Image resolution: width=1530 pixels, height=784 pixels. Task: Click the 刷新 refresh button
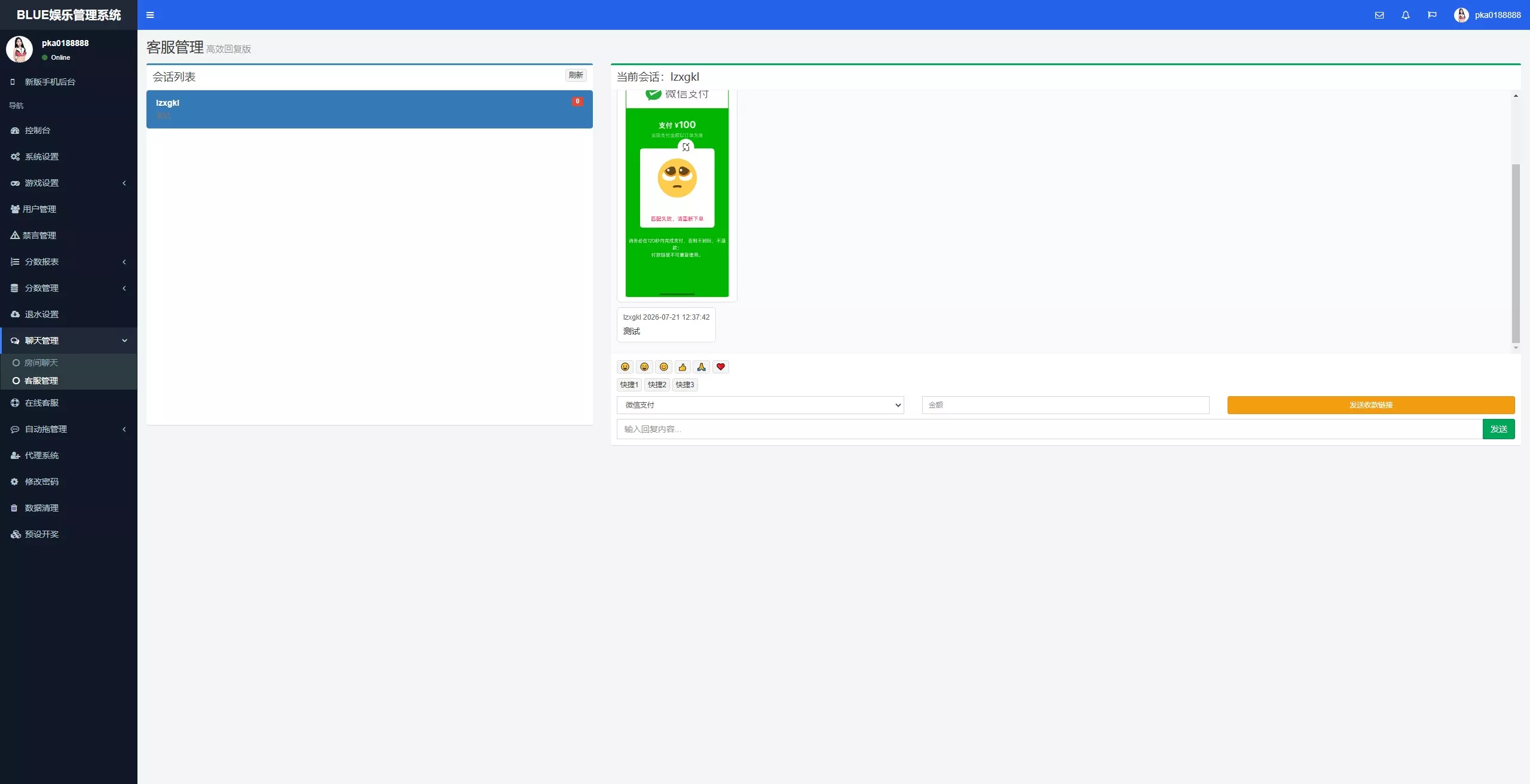(576, 75)
